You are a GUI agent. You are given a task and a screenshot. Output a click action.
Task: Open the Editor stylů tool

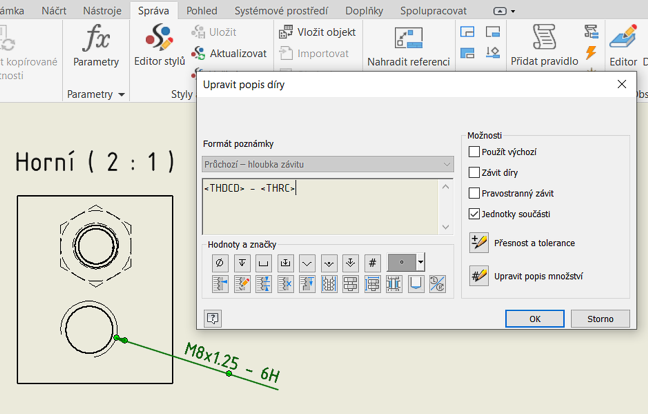(160, 45)
